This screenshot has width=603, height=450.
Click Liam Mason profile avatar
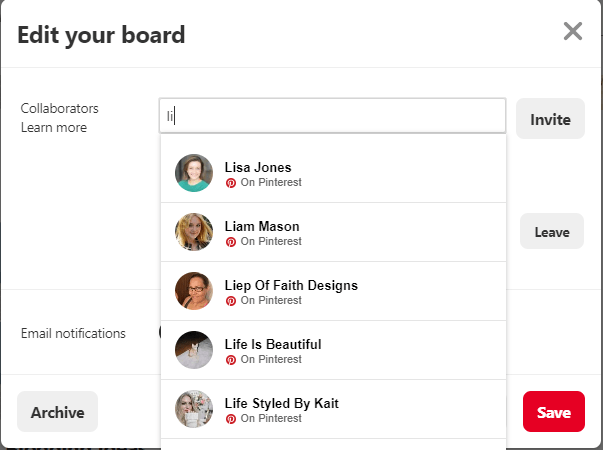(194, 232)
